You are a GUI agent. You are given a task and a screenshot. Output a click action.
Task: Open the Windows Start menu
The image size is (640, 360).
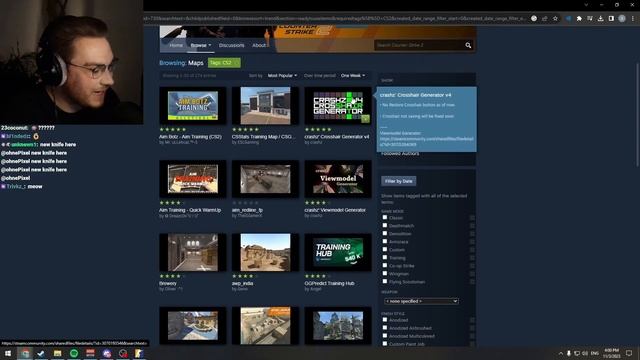click(x=8, y=353)
